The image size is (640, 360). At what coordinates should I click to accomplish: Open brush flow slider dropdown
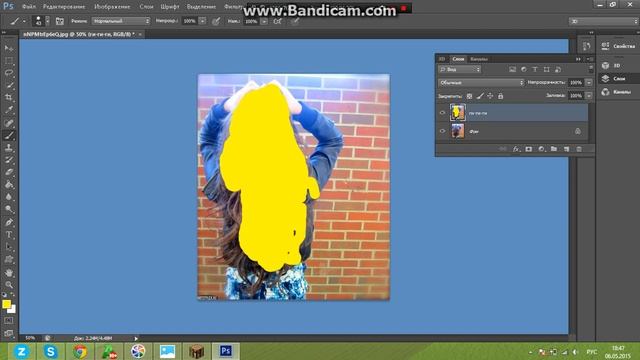pyautogui.click(x=264, y=21)
